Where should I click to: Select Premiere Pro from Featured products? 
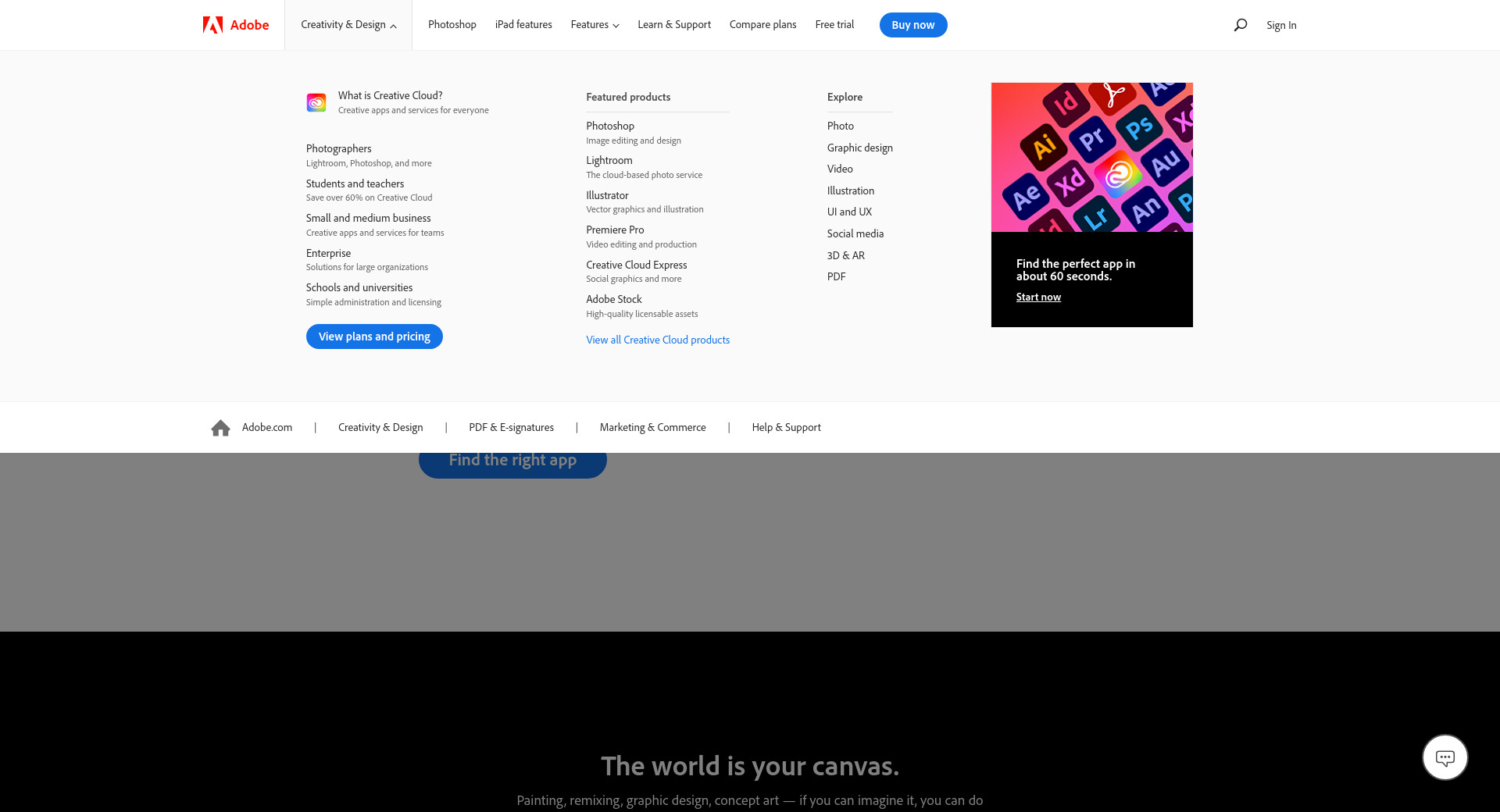(615, 230)
